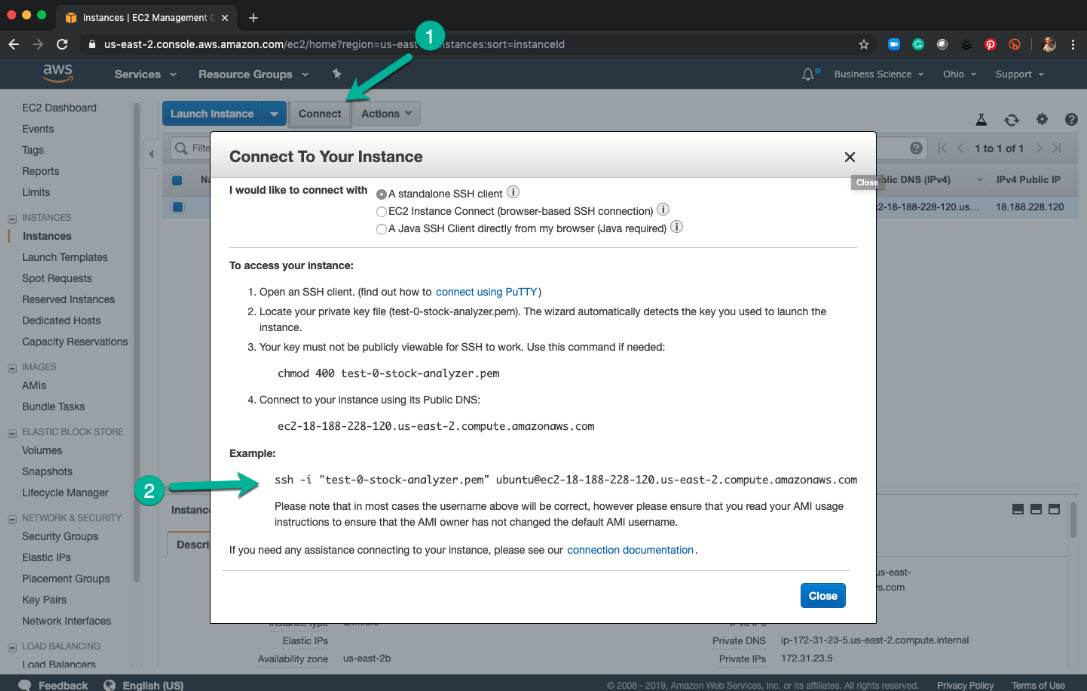Open the Pinterest browser extension
Screen dimensions: 1087x691
coord(990,44)
